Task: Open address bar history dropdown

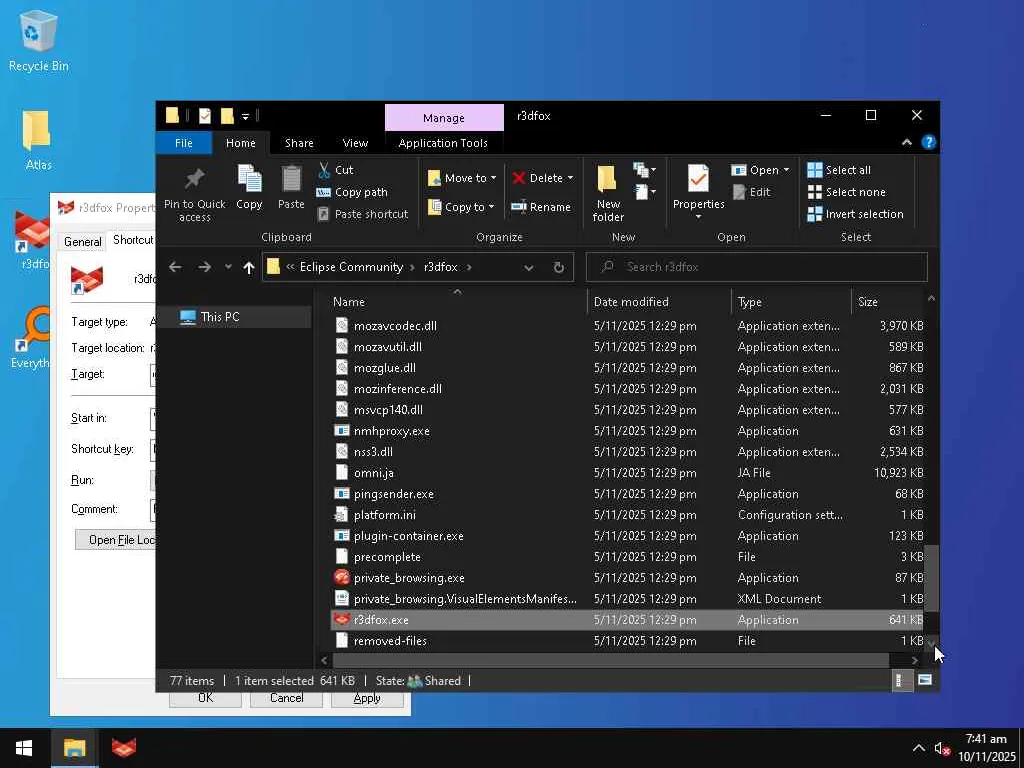Action: pyautogui.click(x=528, y=267)
